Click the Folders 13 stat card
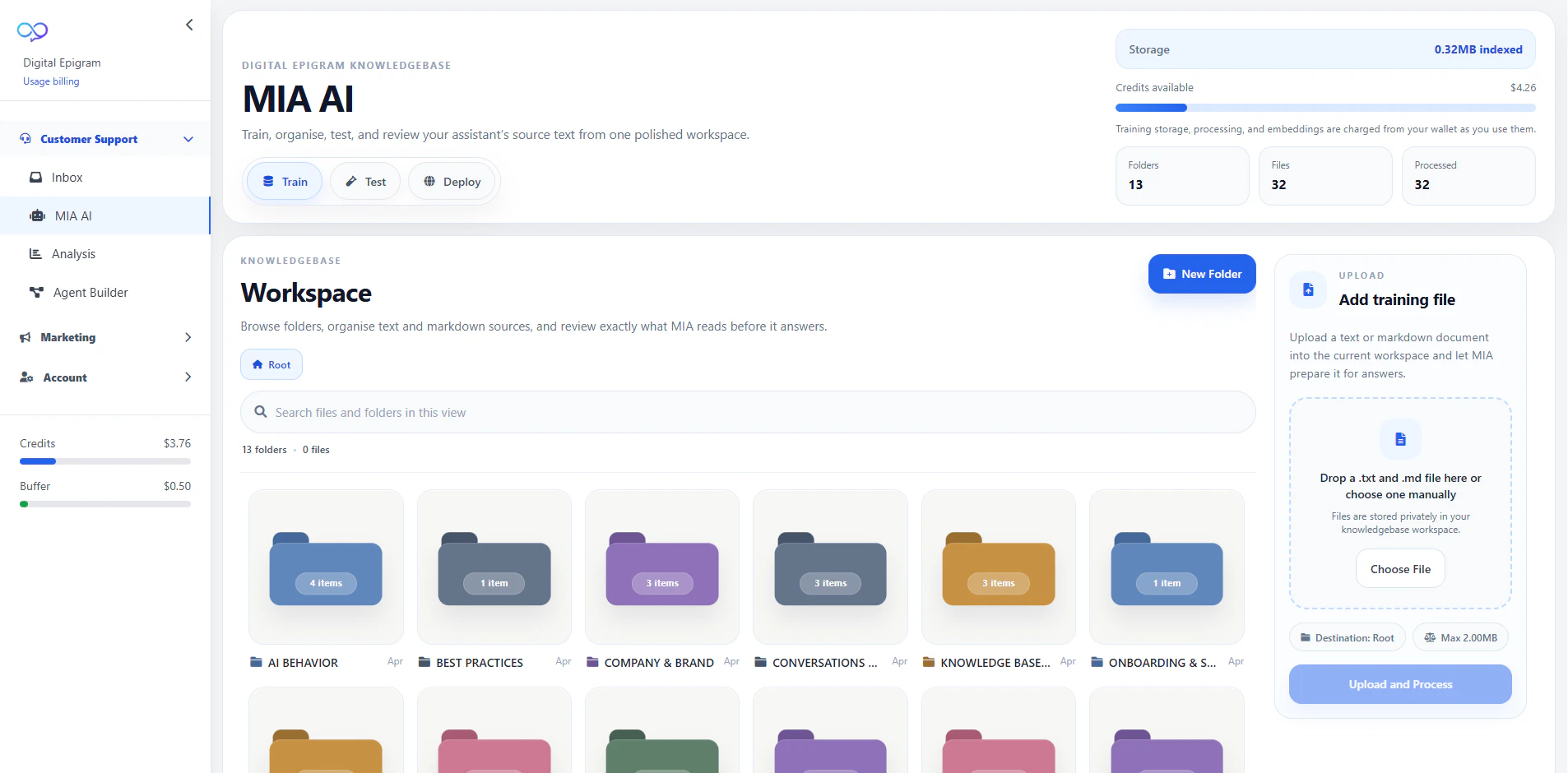The width and height of the screenshot is (1568, 773). click(x=1182, y=176)
